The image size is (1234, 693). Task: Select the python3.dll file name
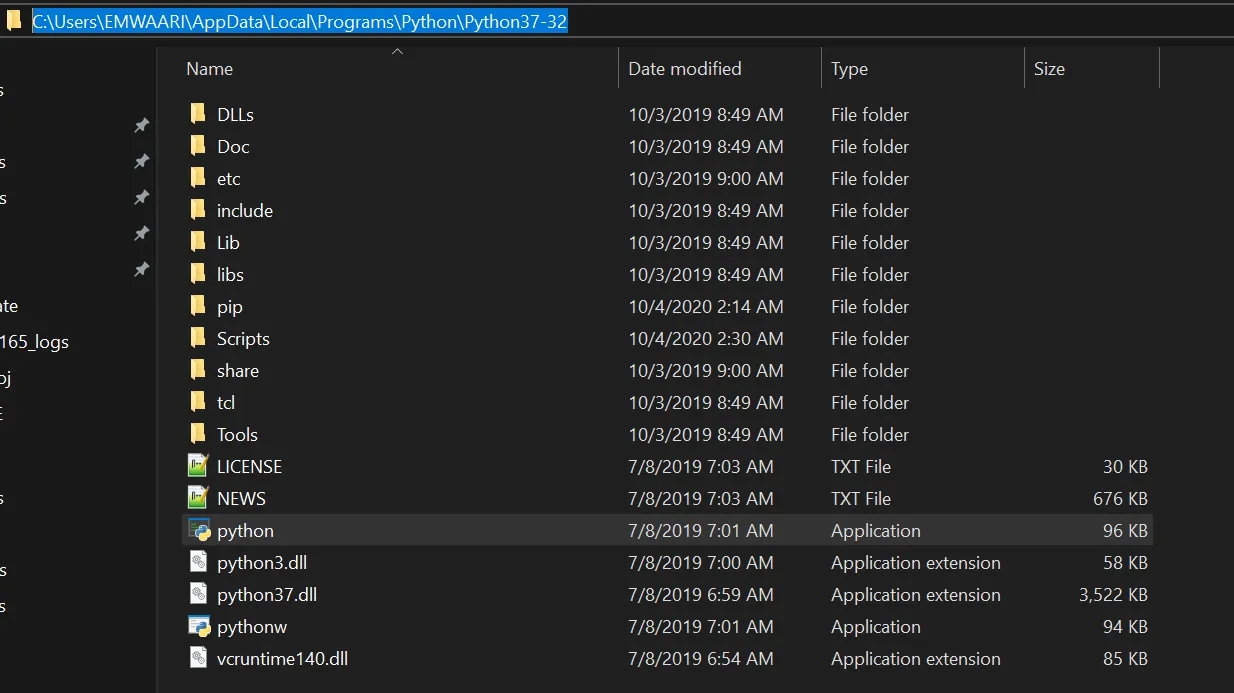(262, 563)
